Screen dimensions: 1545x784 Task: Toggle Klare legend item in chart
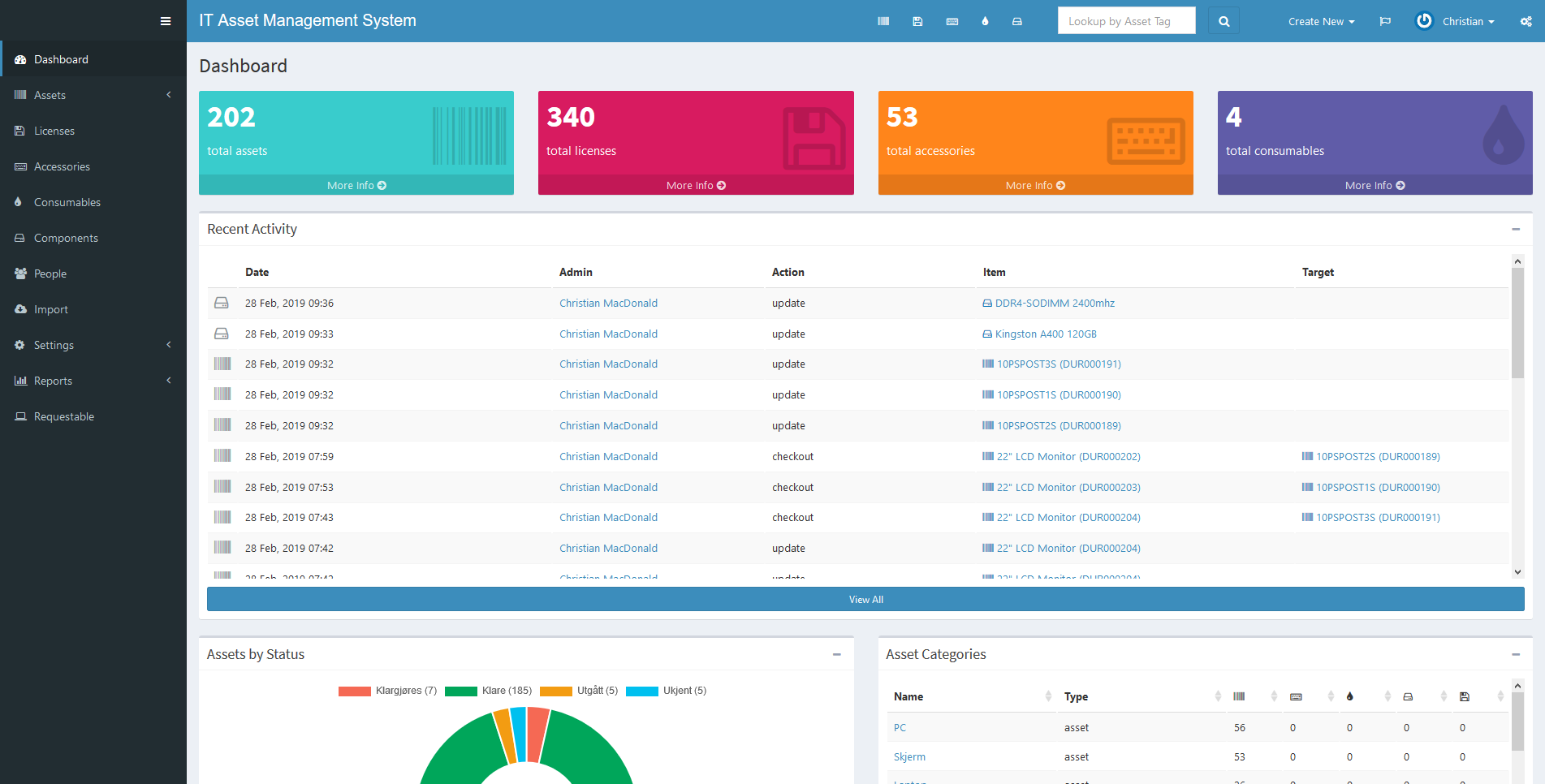tap(489, 691)
